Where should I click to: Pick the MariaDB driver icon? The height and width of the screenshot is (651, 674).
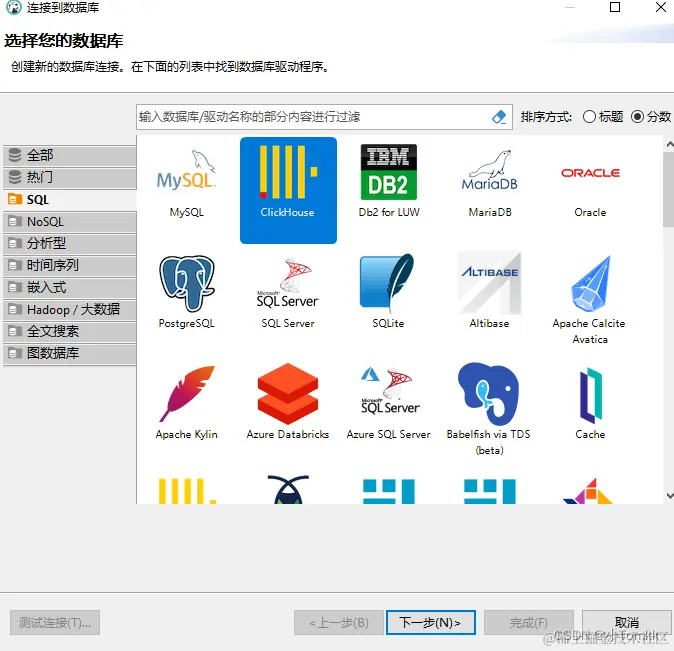click(490, 183)
